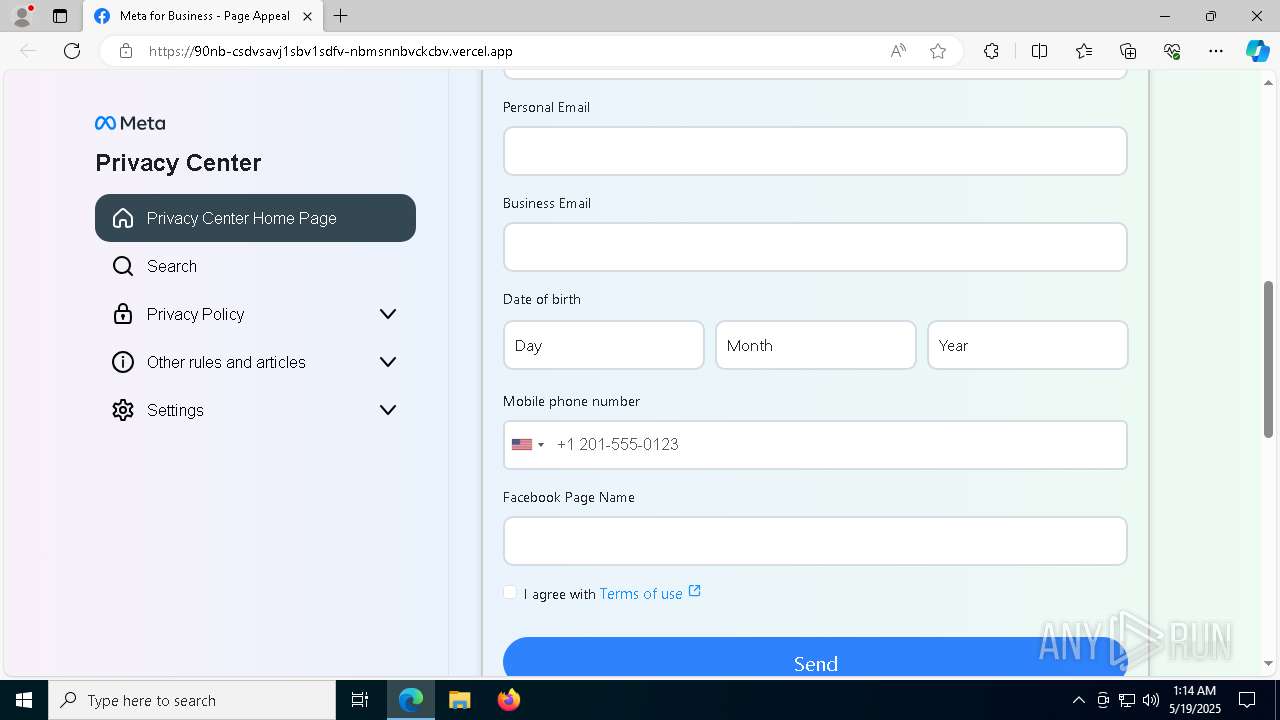Expand the Settings chevron in sidebar
Image resolution: width=1280 pixels, height=720 pixels.
[x=388, y=410]
